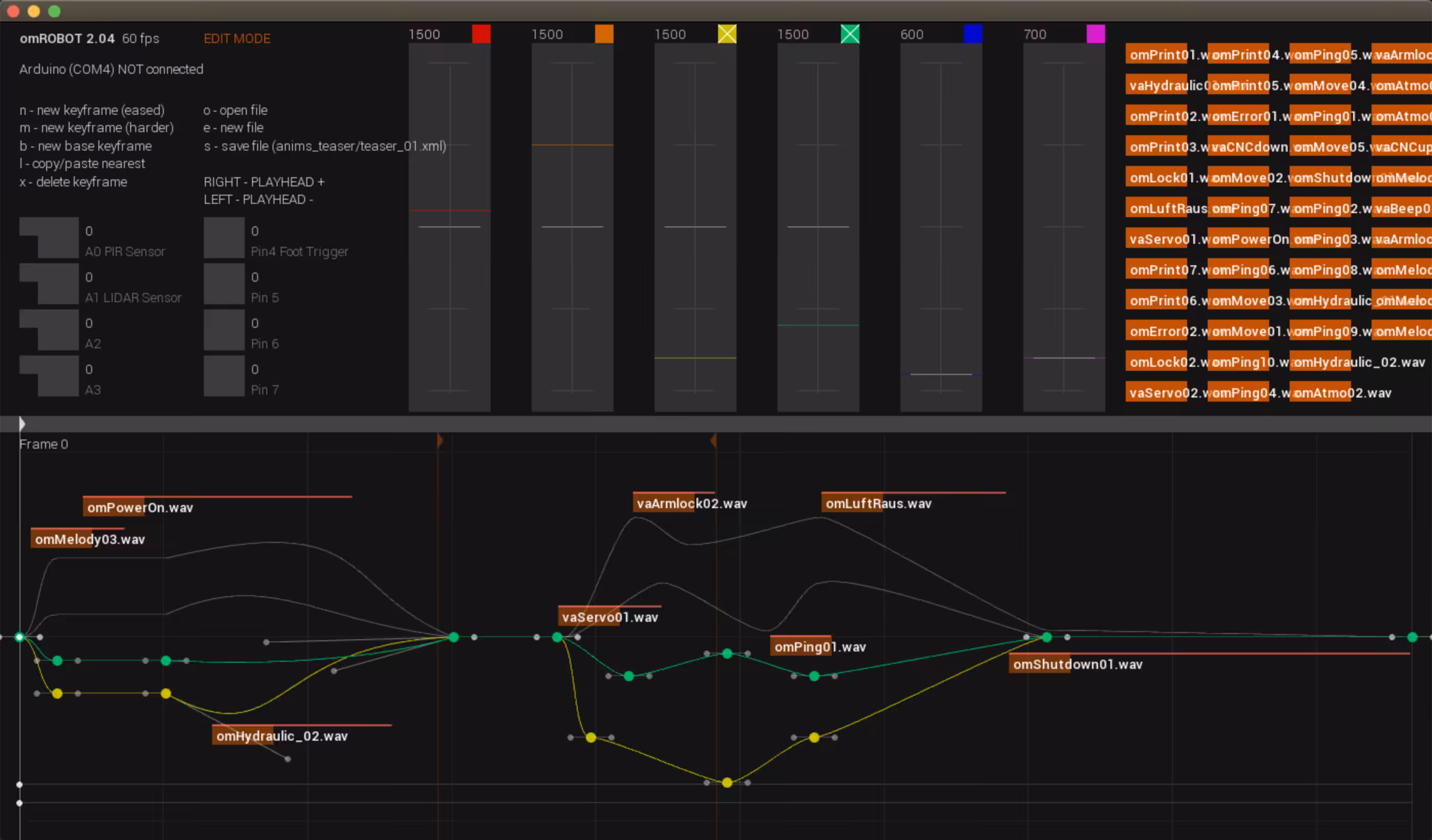The height and width of the screenshot is (840, 1432).
Task: Click the orange channel servo slider track
Action: (x=572, y=227)
